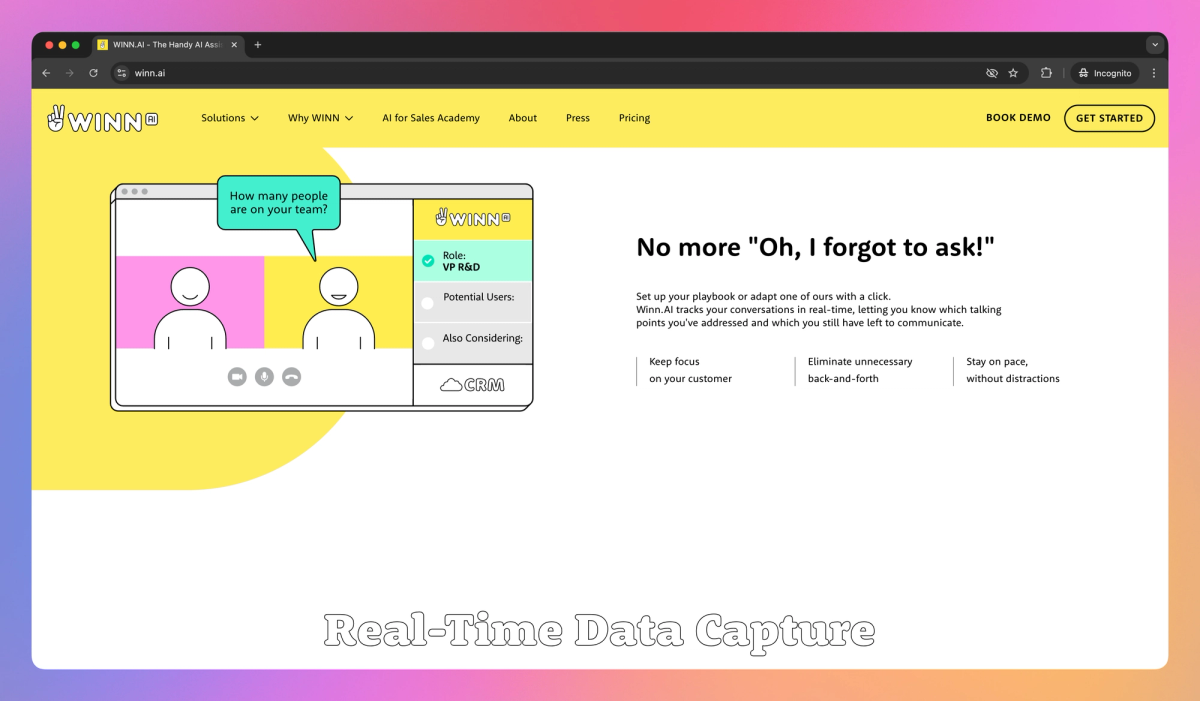Go to the About page
Screen dimensions: 1200x701
tap(523, 118)
